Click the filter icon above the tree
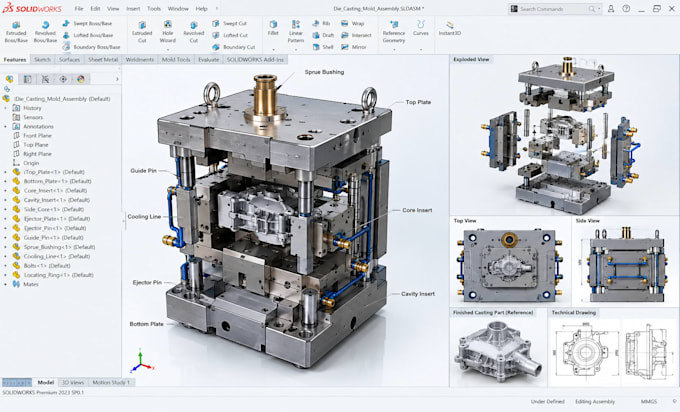Screen dimensions: 680x412 (x=7, y=89)
